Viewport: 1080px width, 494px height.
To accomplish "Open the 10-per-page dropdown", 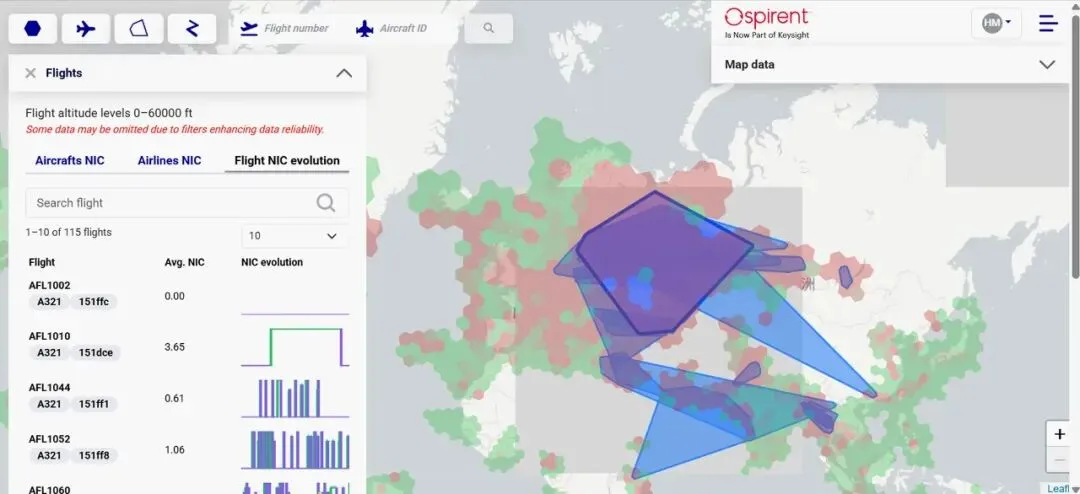I will pyautogui.click(x=294, y=236).
